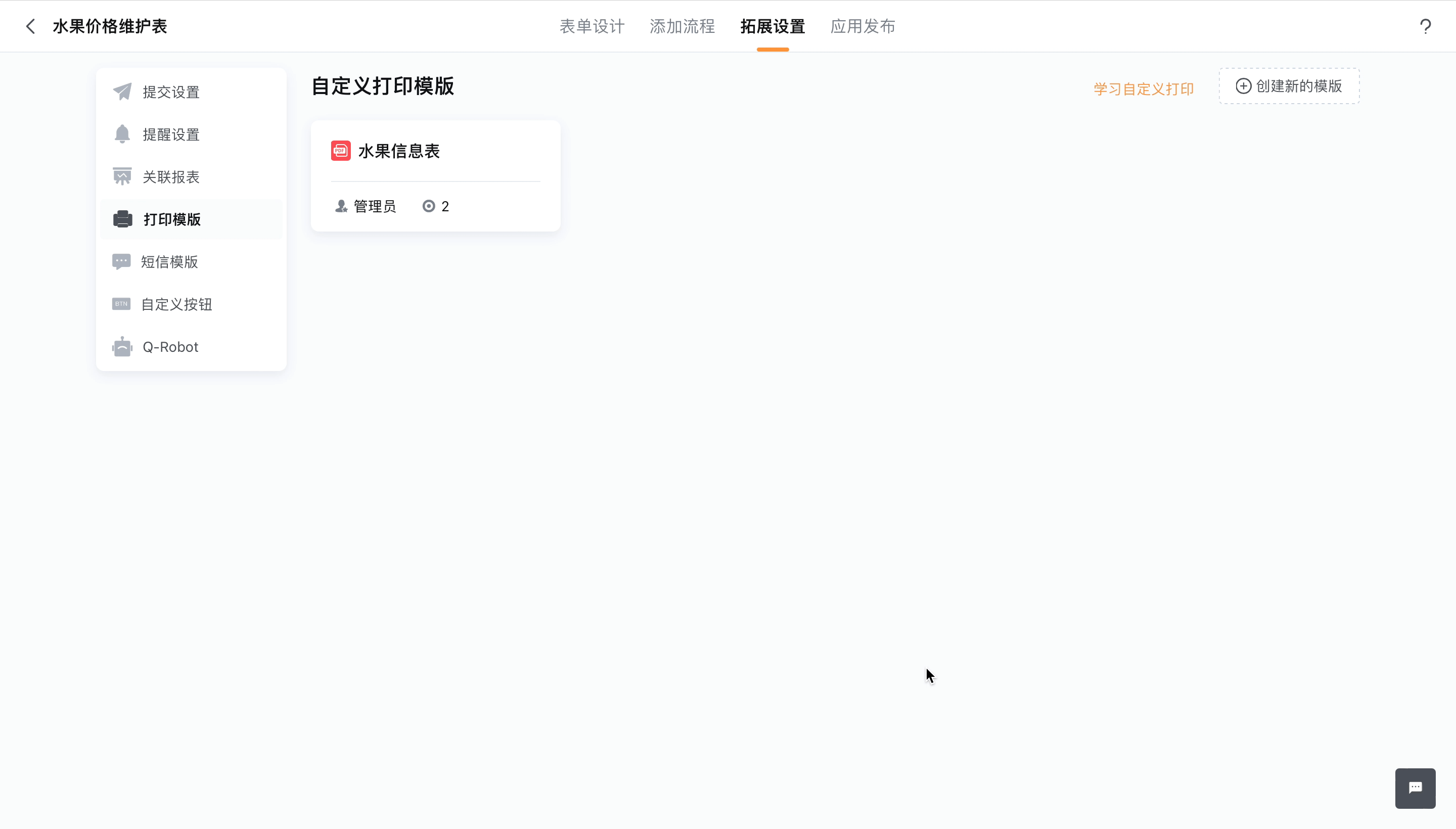
Task: Select the 拓展设置 tab
Action: [772, 26]
